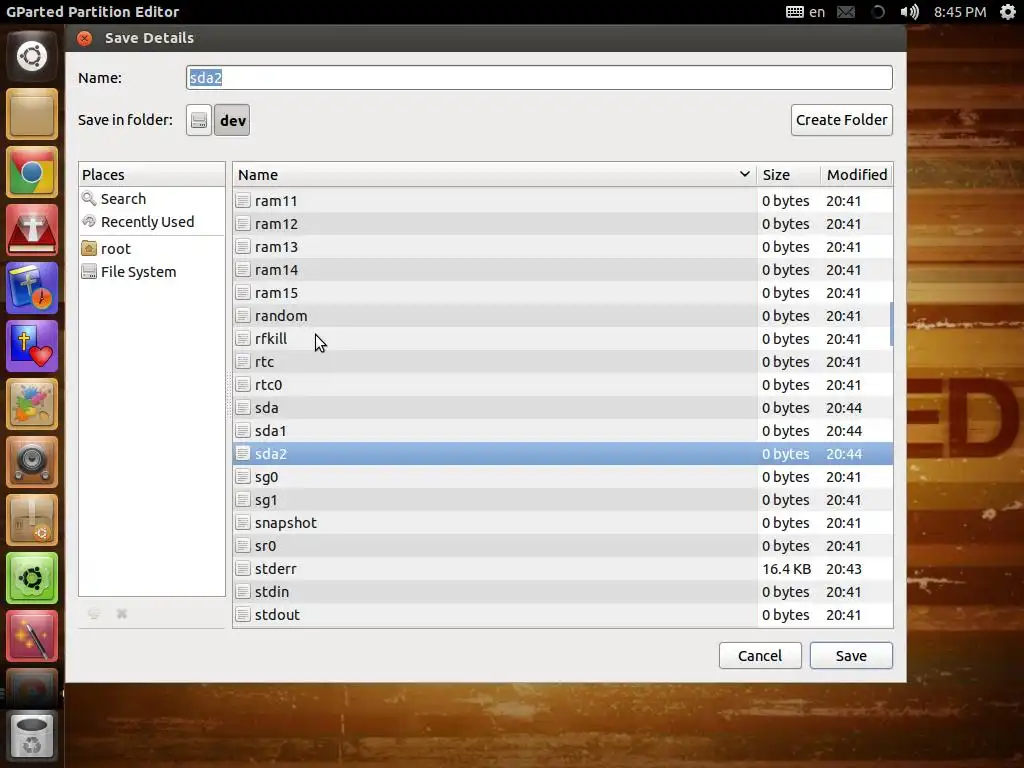1024x768 pixels.
Task: Click the file icon beside random
Action: coord(243,315)
